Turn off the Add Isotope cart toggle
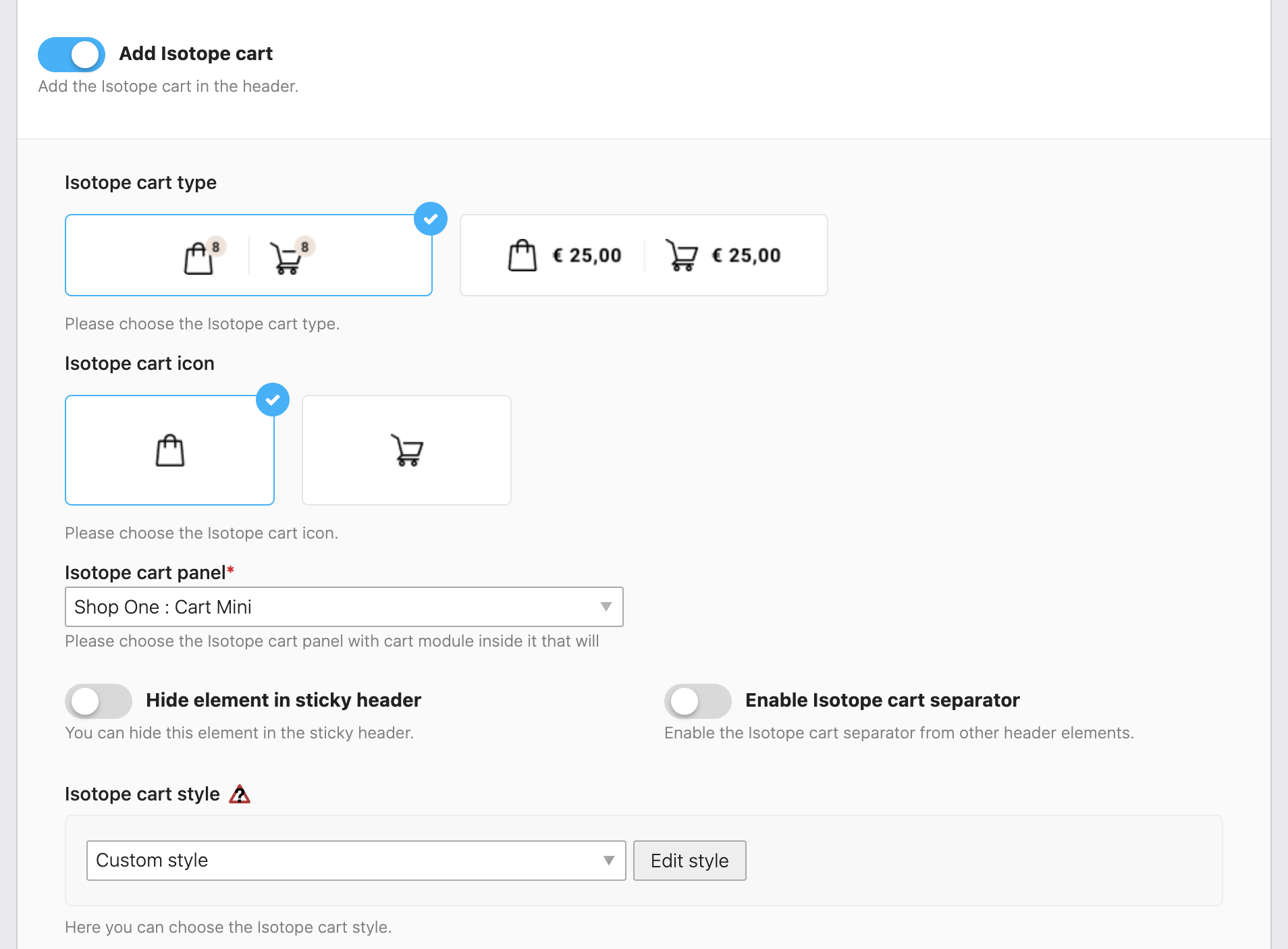 71,55
